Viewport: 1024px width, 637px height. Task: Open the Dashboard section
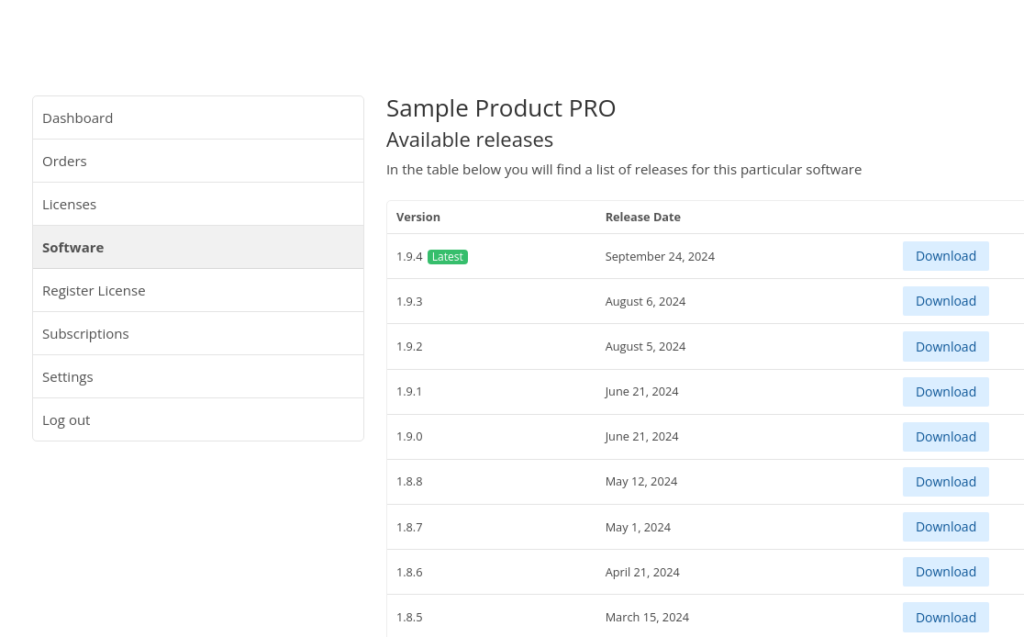pos(77,118)
